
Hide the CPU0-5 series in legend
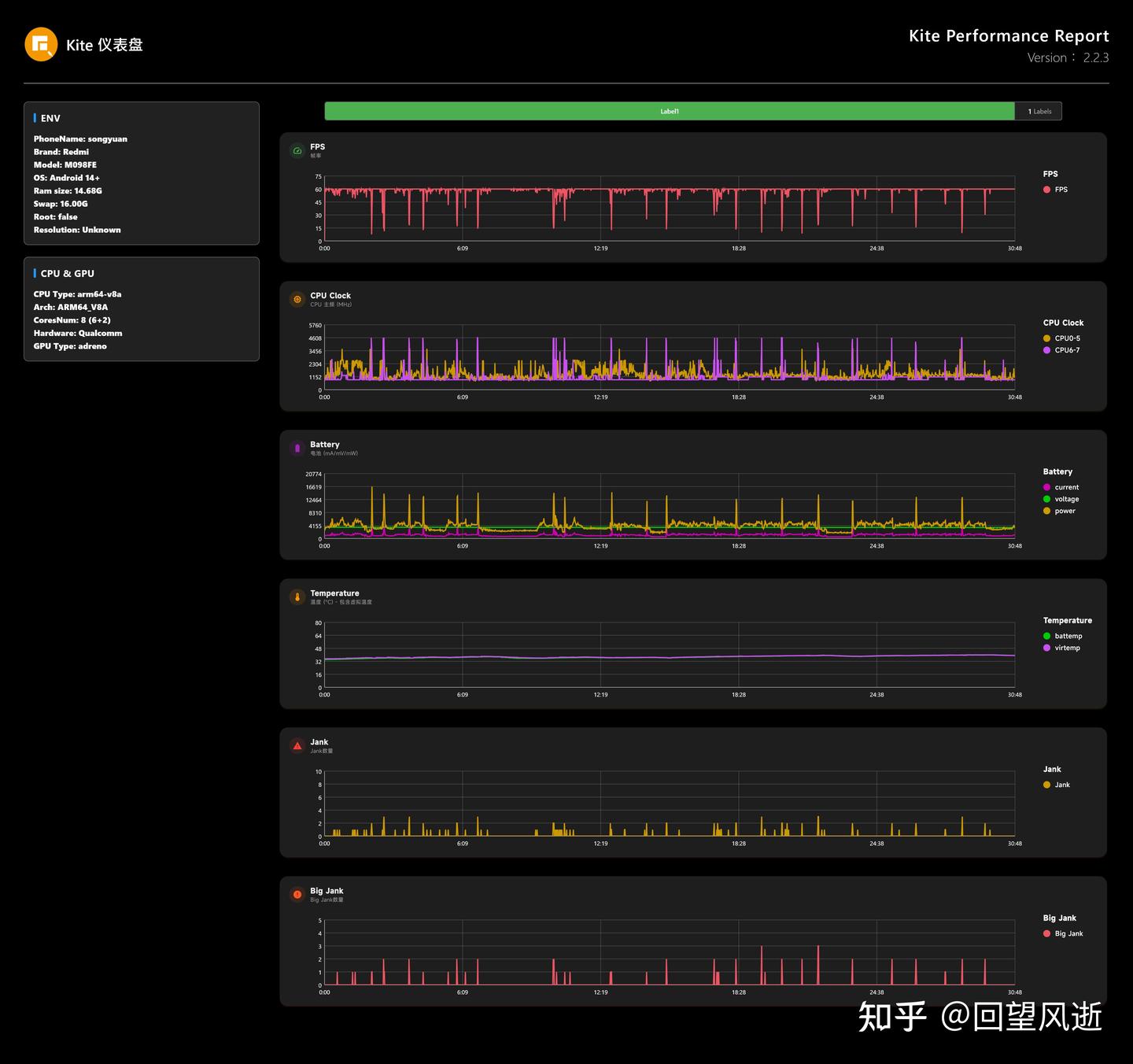[x=1061, y=338]
